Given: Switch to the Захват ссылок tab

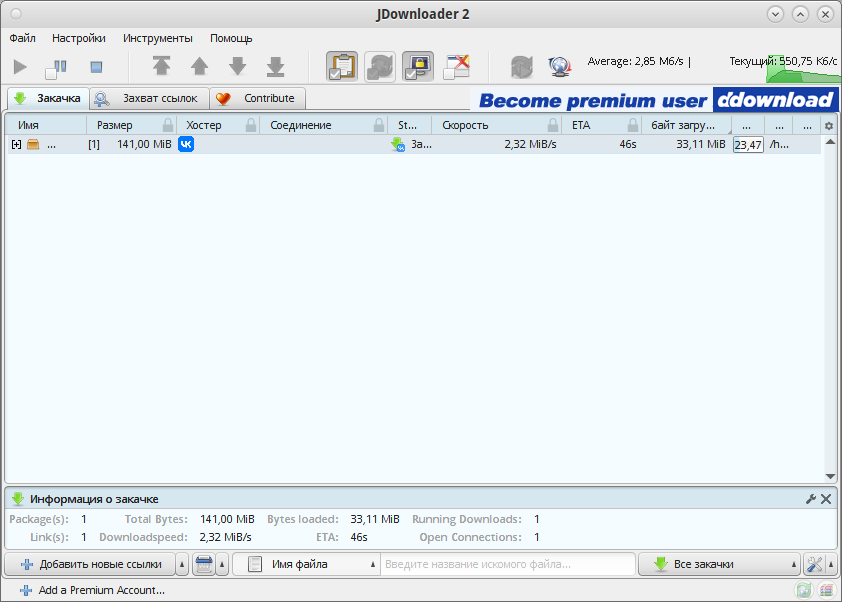Looking at the screenshot, I should point(149,98).
